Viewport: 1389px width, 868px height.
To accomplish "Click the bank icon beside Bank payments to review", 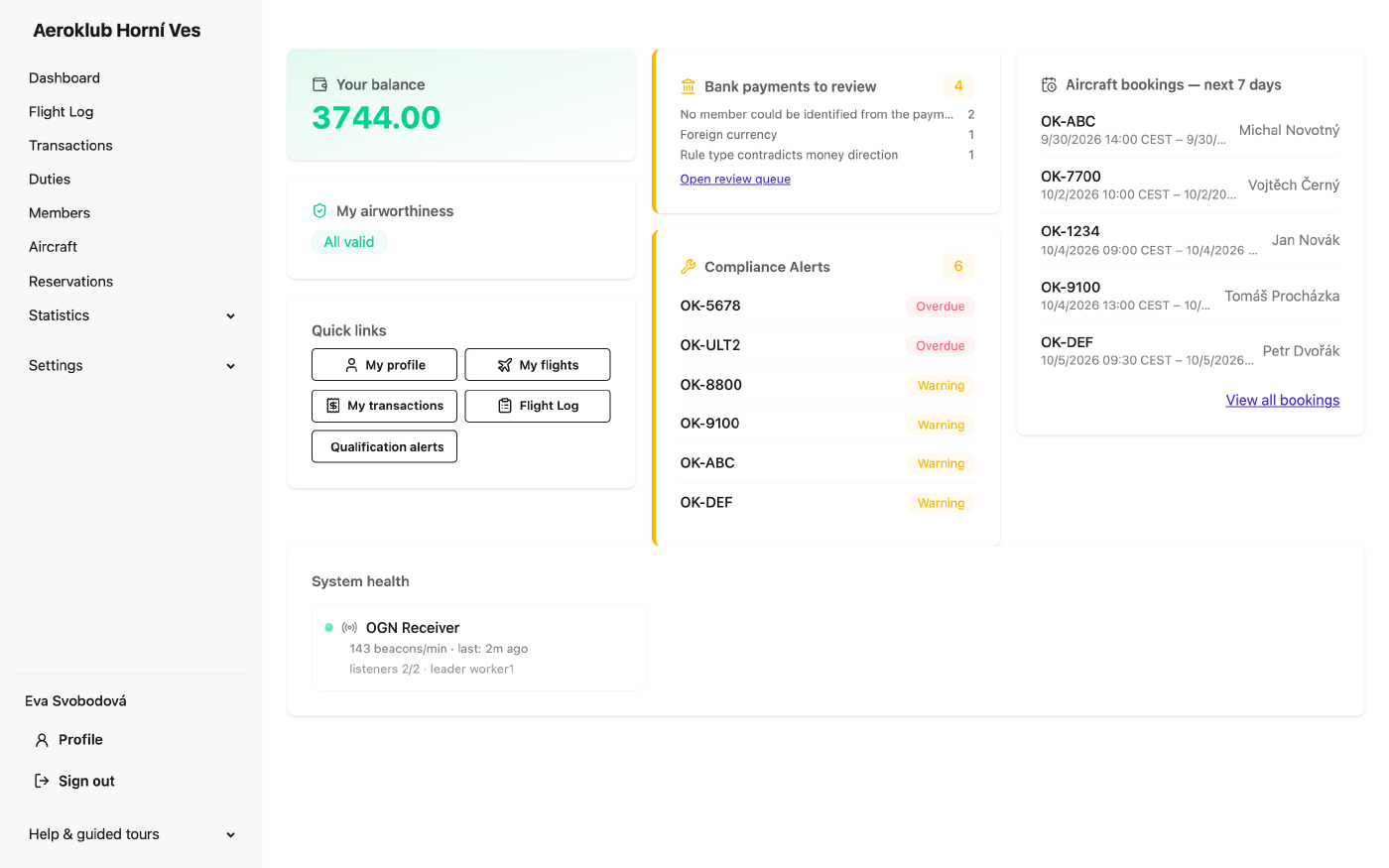I will click(688, 86).
